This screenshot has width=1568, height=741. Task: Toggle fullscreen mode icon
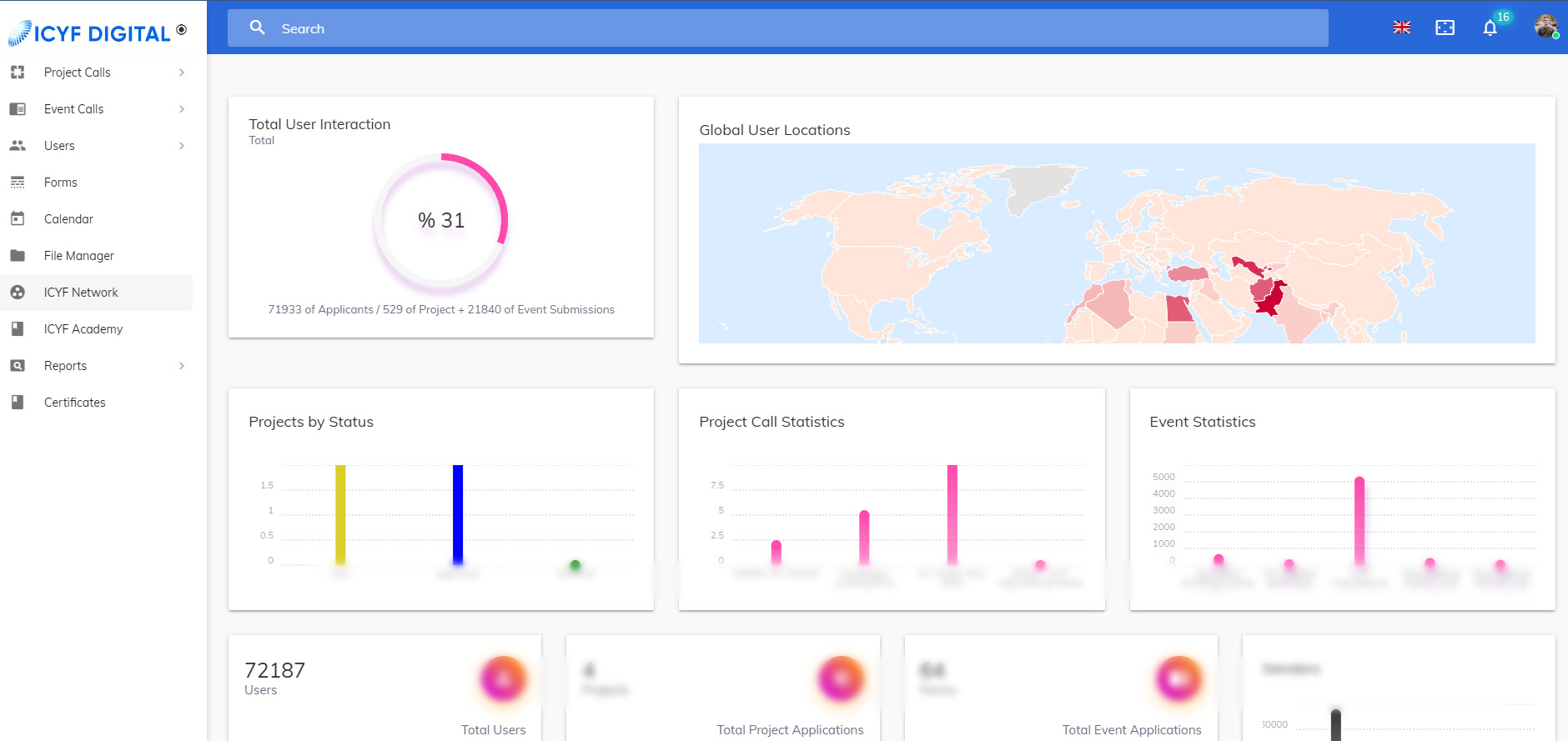1445,28
